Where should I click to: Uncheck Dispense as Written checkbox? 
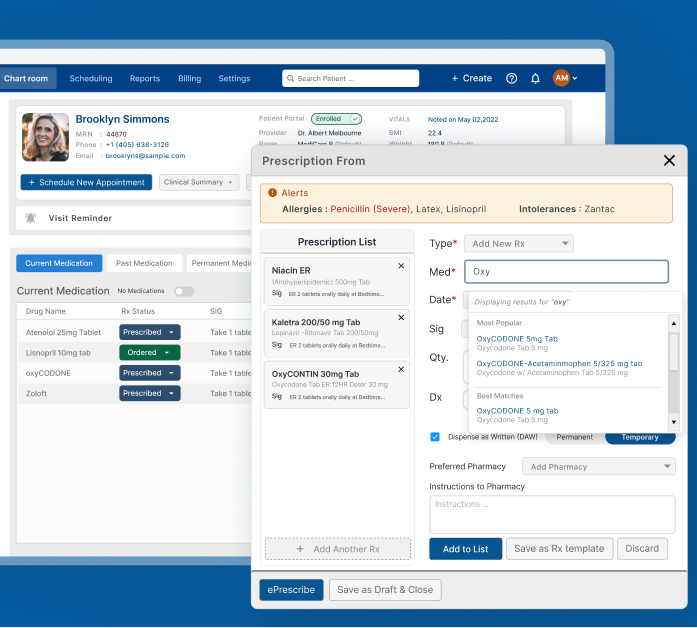point(435,437)
